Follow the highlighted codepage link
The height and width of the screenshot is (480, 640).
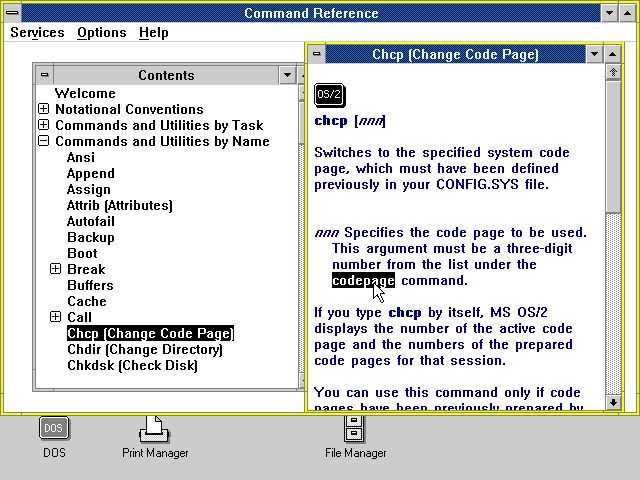tap(363, 280)
